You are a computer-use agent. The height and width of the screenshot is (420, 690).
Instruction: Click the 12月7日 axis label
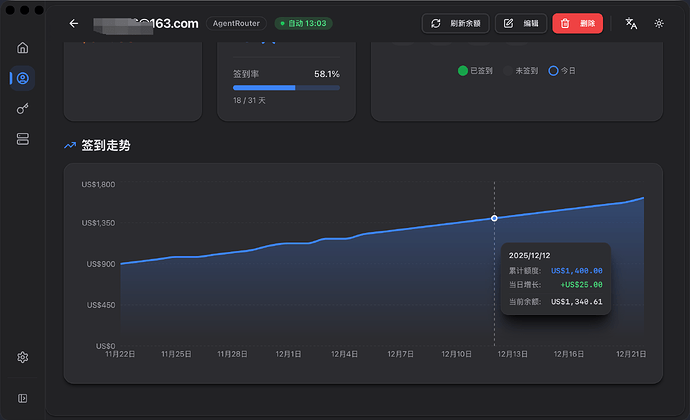(x=400, y=354)
